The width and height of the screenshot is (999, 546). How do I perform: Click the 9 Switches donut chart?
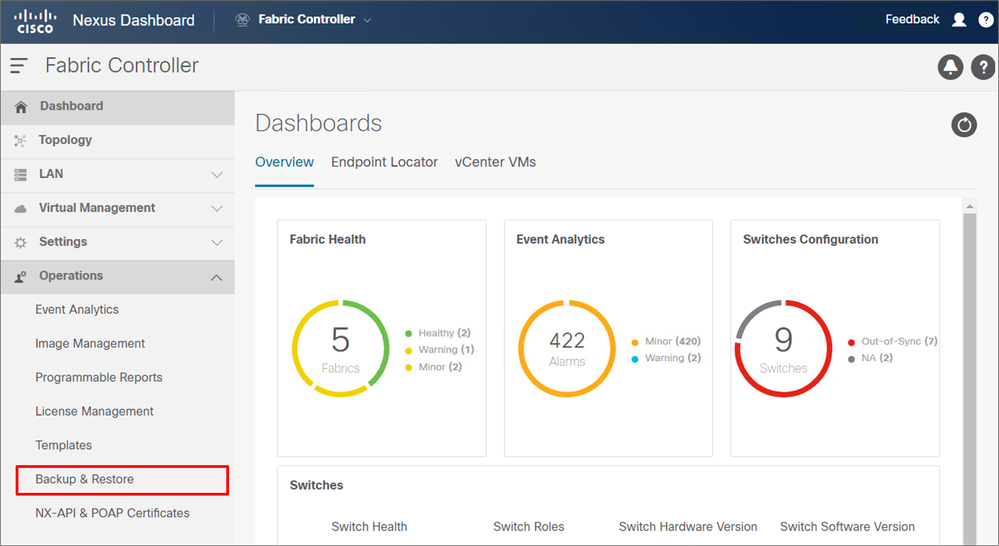pyautogui.click(x=784, y=348)
